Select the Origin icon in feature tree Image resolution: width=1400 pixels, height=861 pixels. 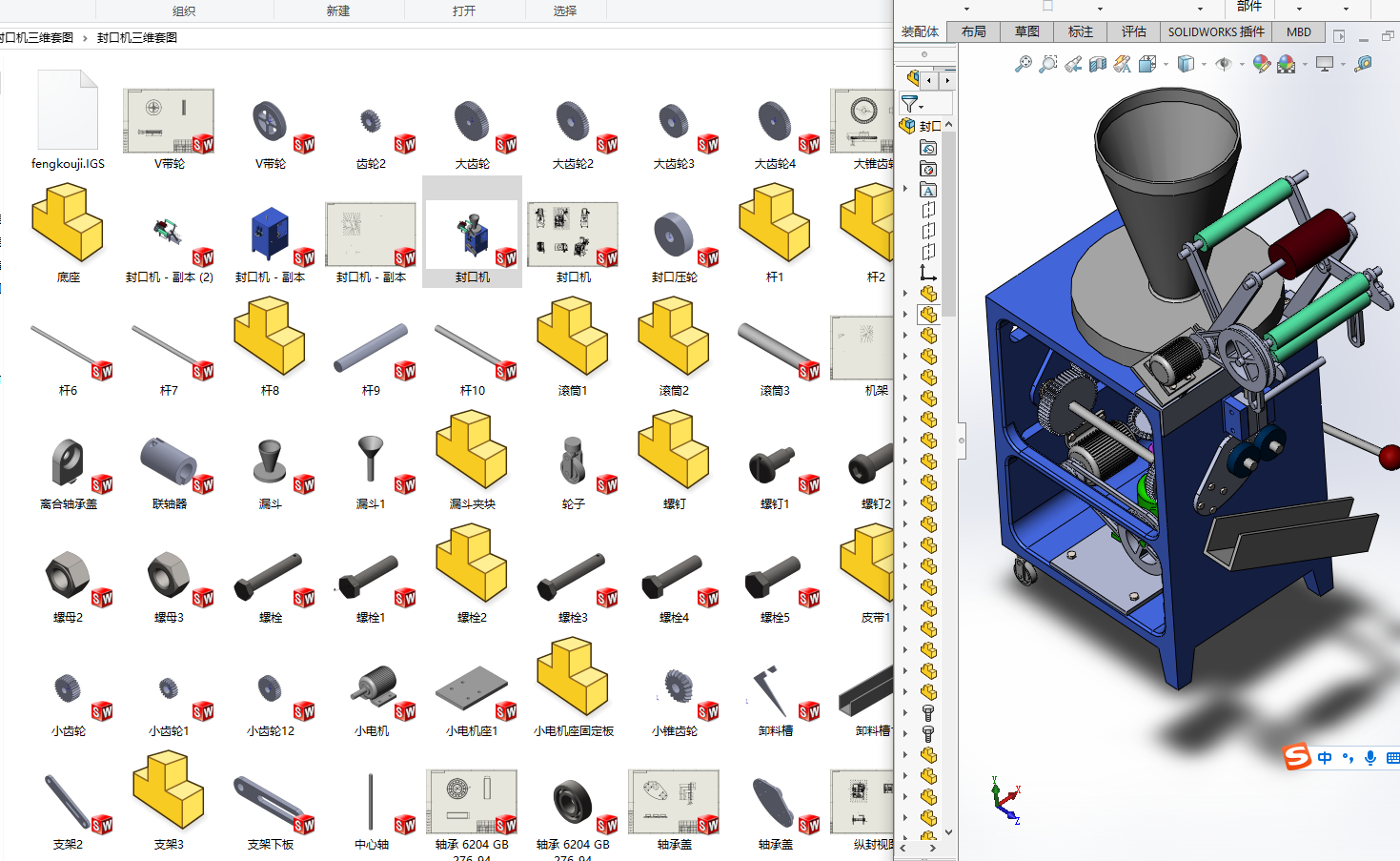click(928, 273)
